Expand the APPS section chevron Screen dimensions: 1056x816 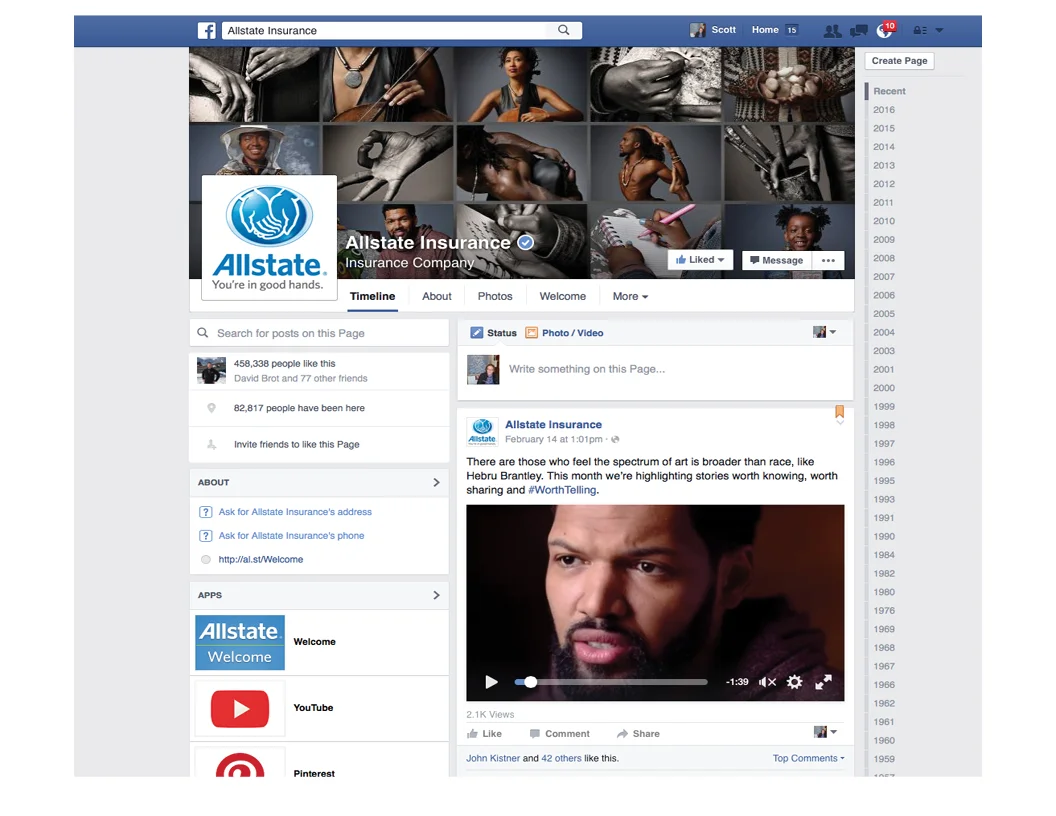tap(436, 595)
